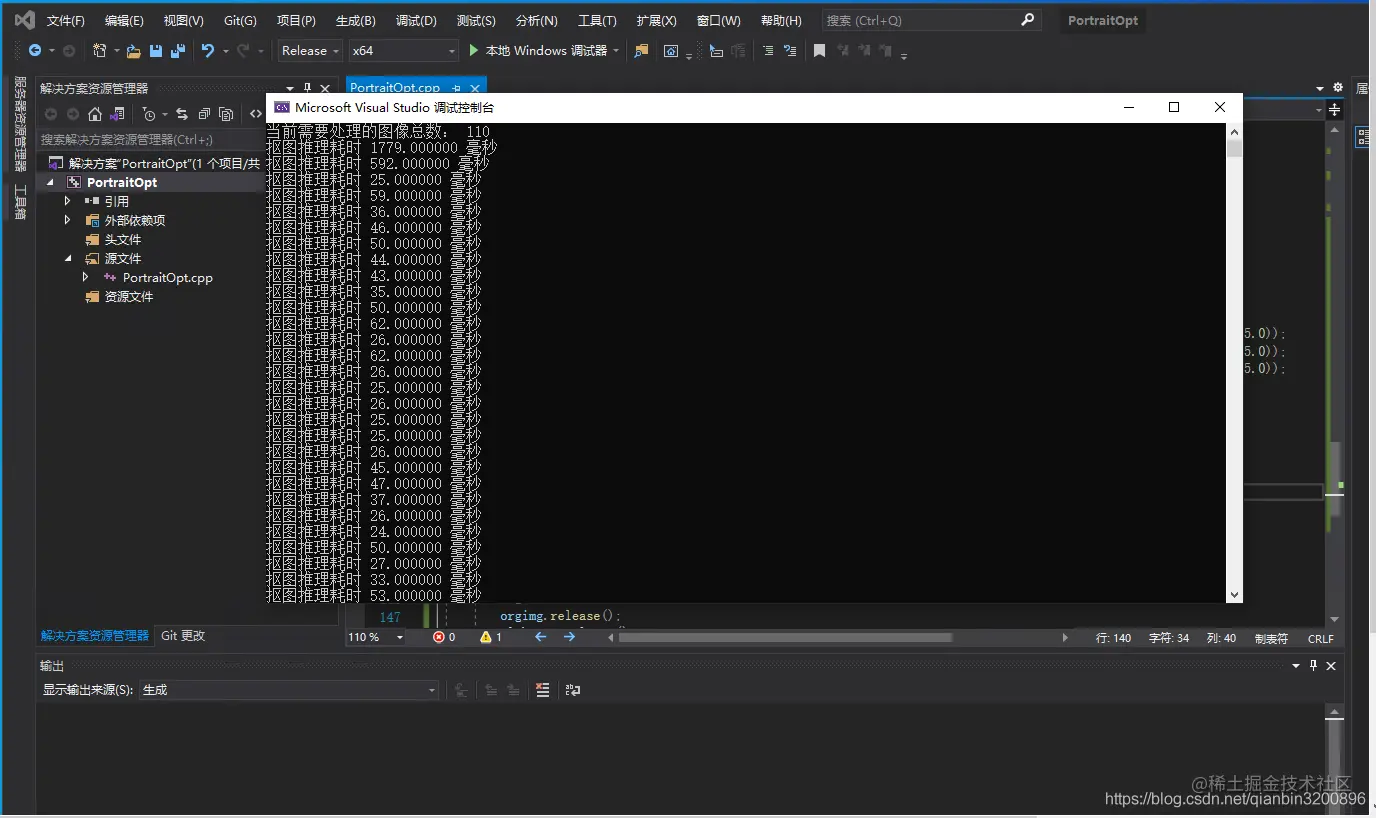
Task: Toggle bookmark icon in toolbar
Action: point(819,51)
